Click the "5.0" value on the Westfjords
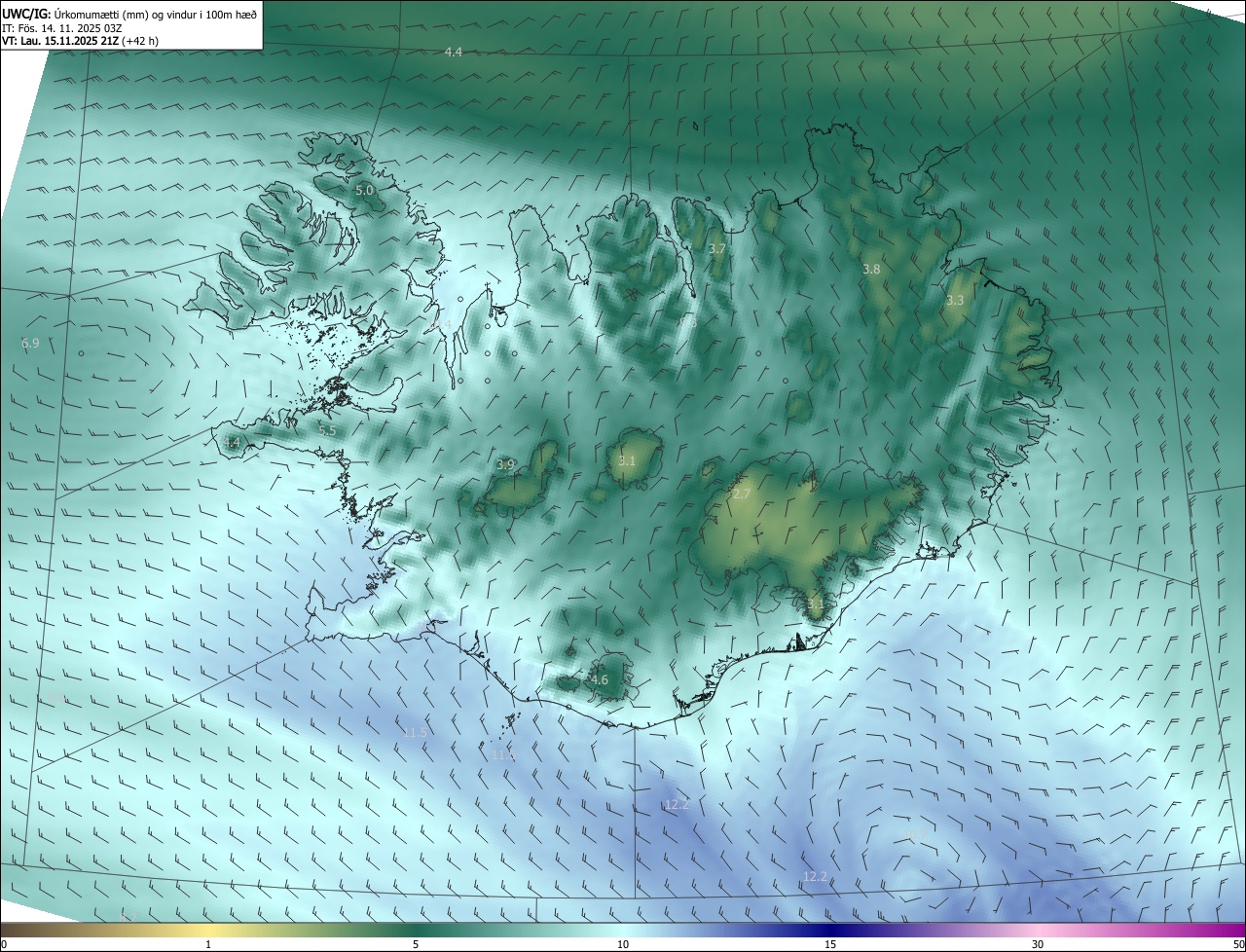Screen dimensions: 1246x952 364,191
